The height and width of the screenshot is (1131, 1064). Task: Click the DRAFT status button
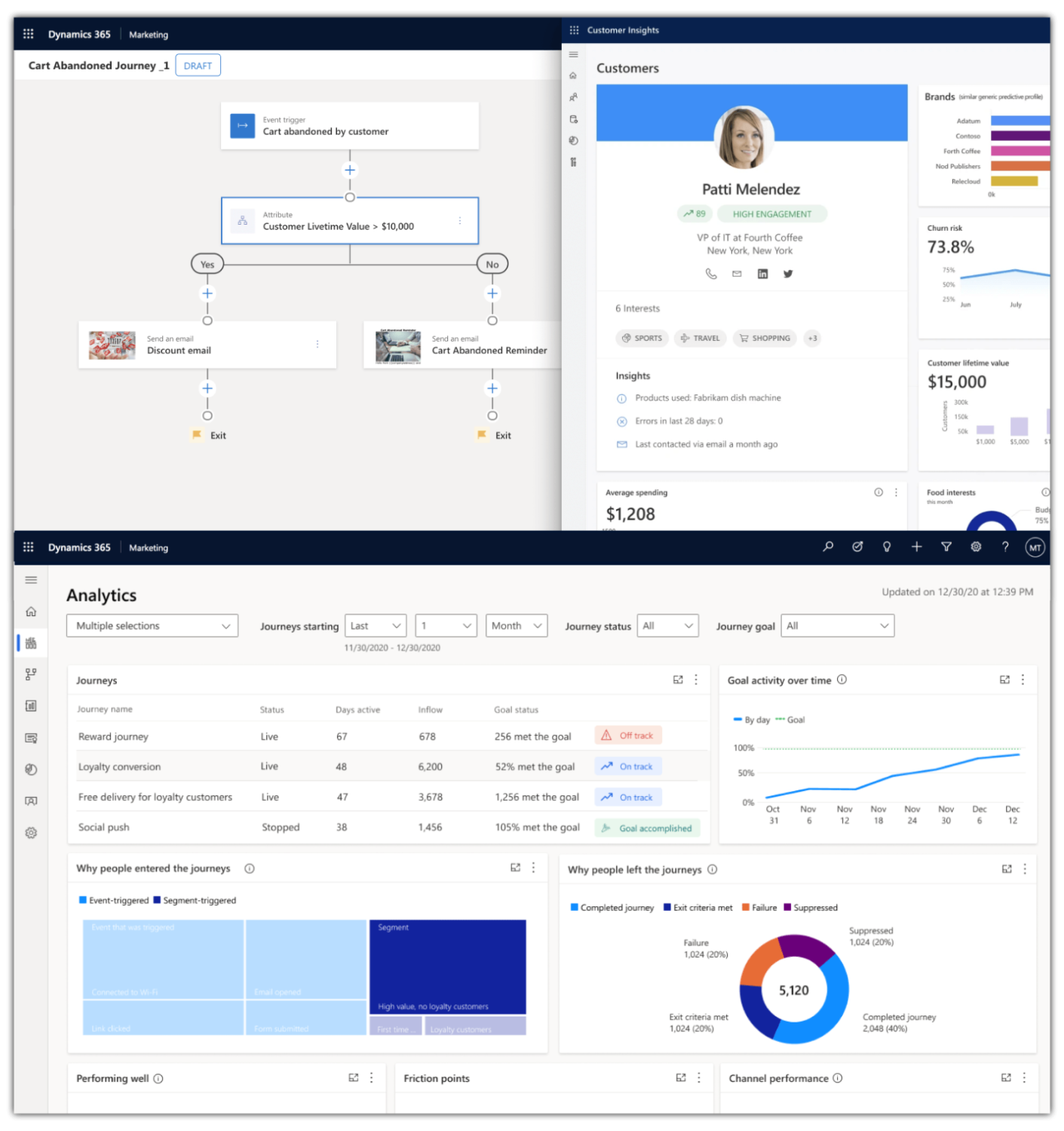pos(198,65)
